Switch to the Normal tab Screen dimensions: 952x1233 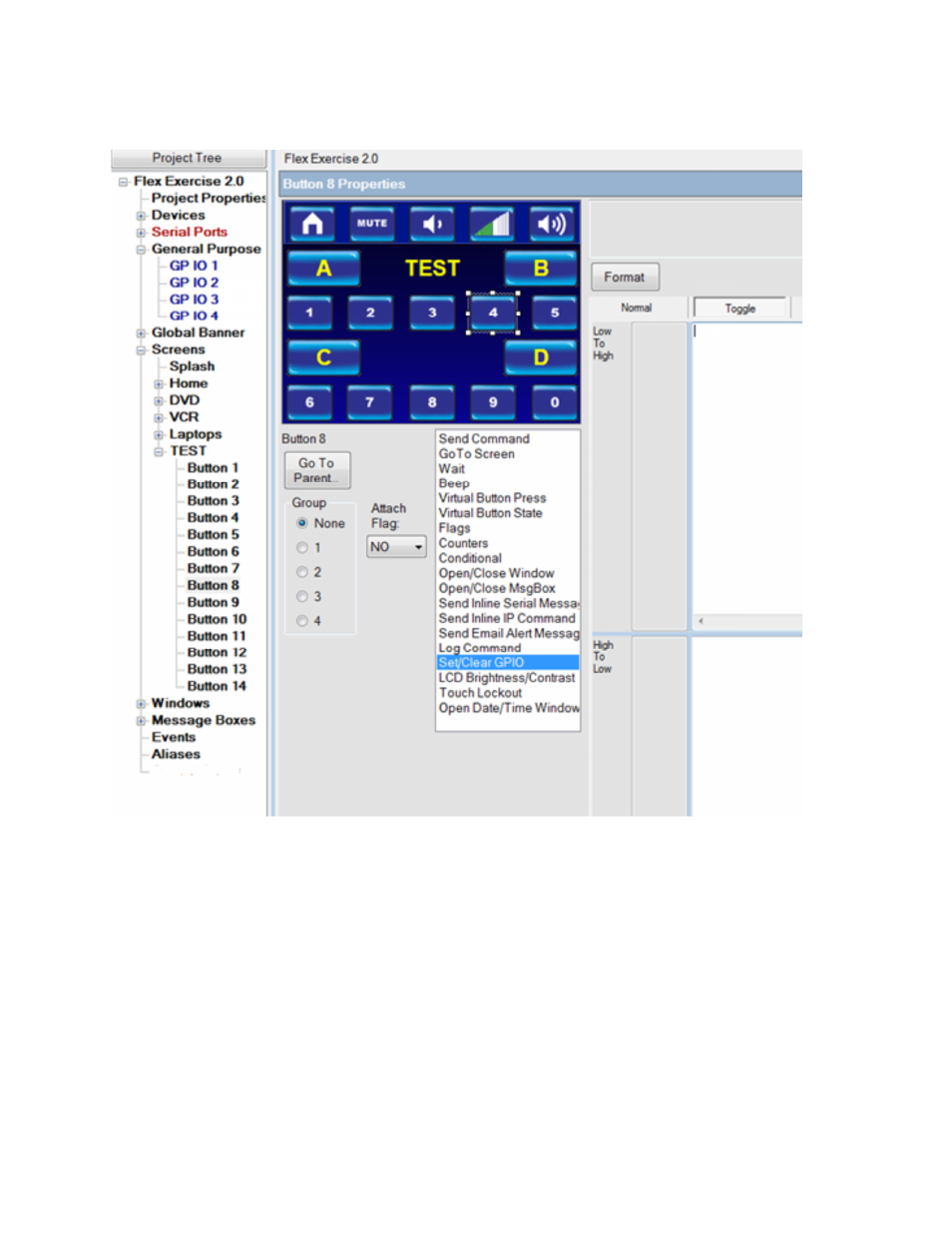tap(637, 308)
